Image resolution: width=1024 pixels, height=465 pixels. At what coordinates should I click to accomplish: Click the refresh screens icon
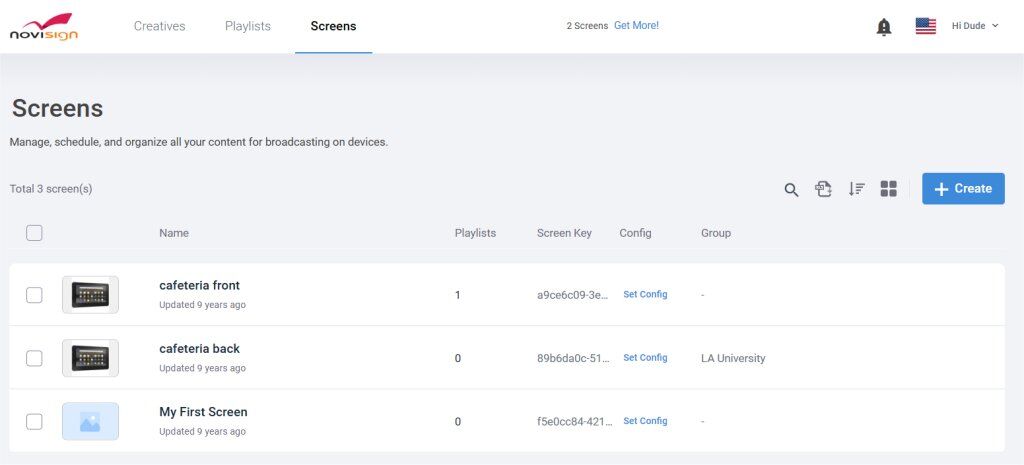tap(823, 189)
